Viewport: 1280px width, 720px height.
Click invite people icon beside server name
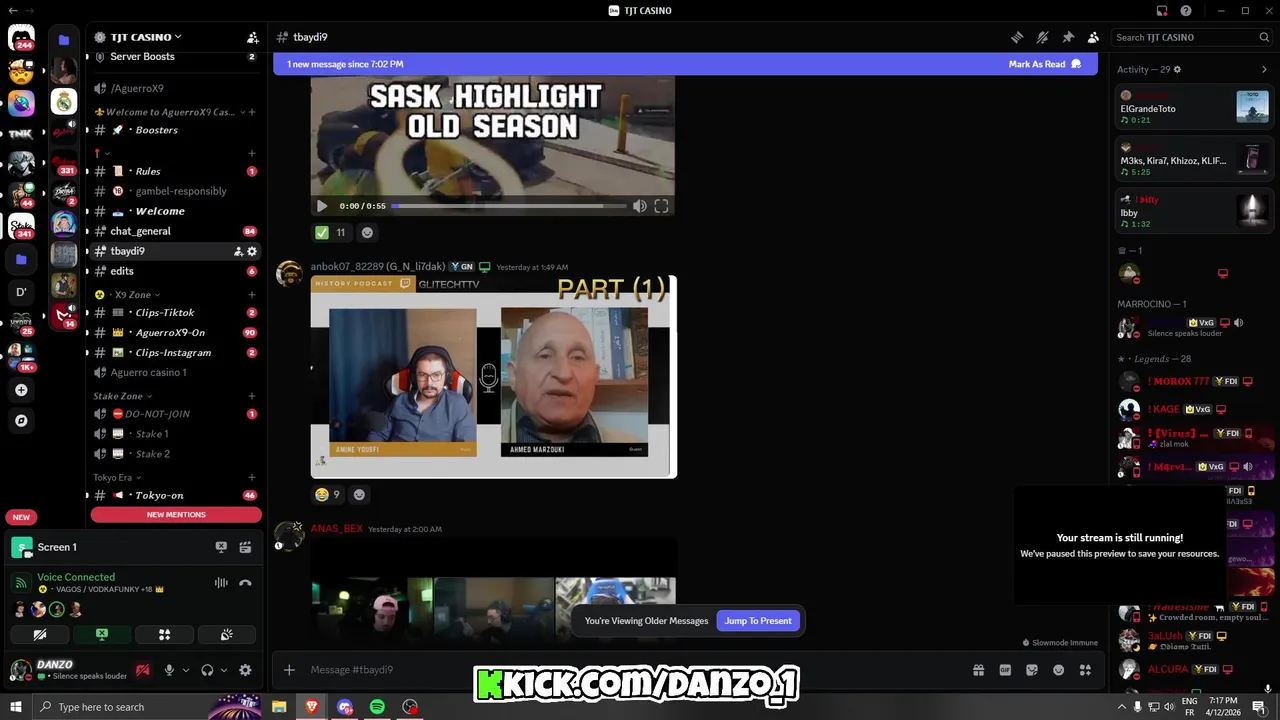pyautogui.click(x=252, y=37)
